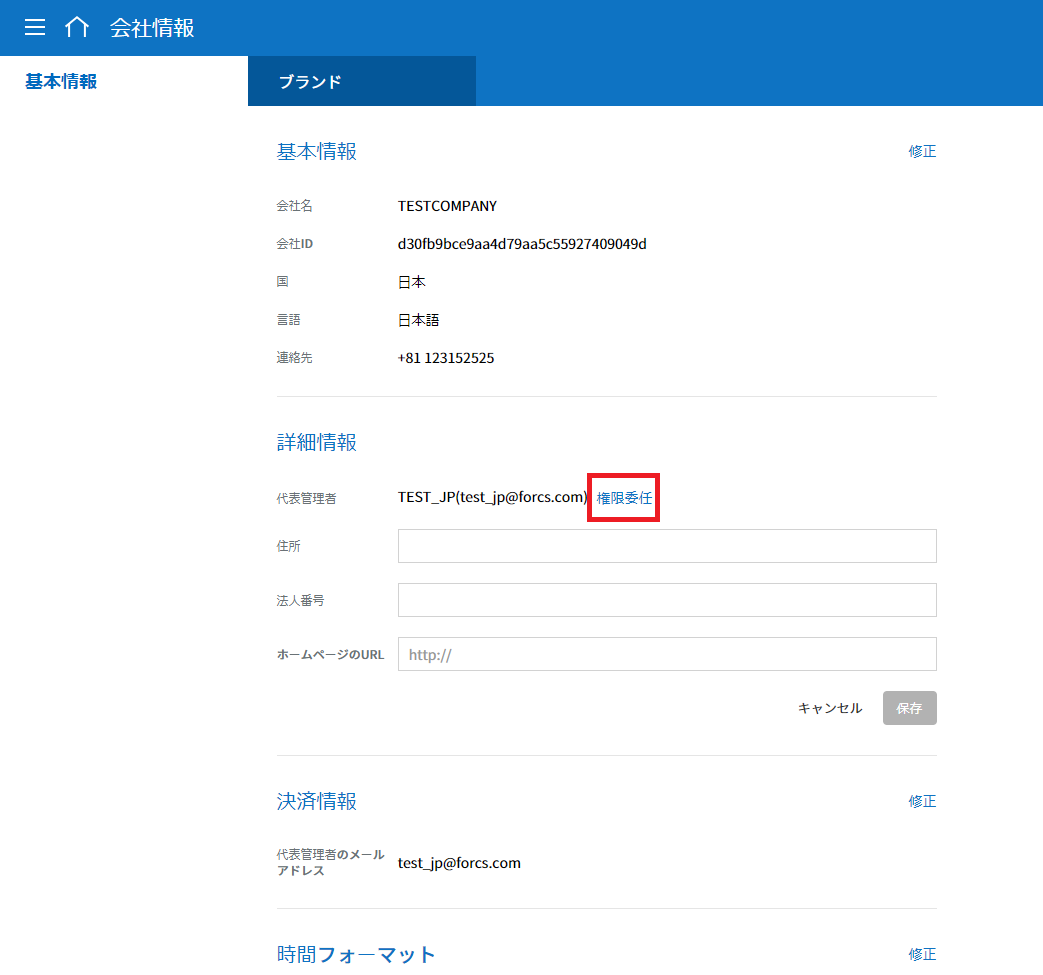The height and width of the screenshot is (975, 1043).
Task: Click the キャンセル button
Action: 829,708
